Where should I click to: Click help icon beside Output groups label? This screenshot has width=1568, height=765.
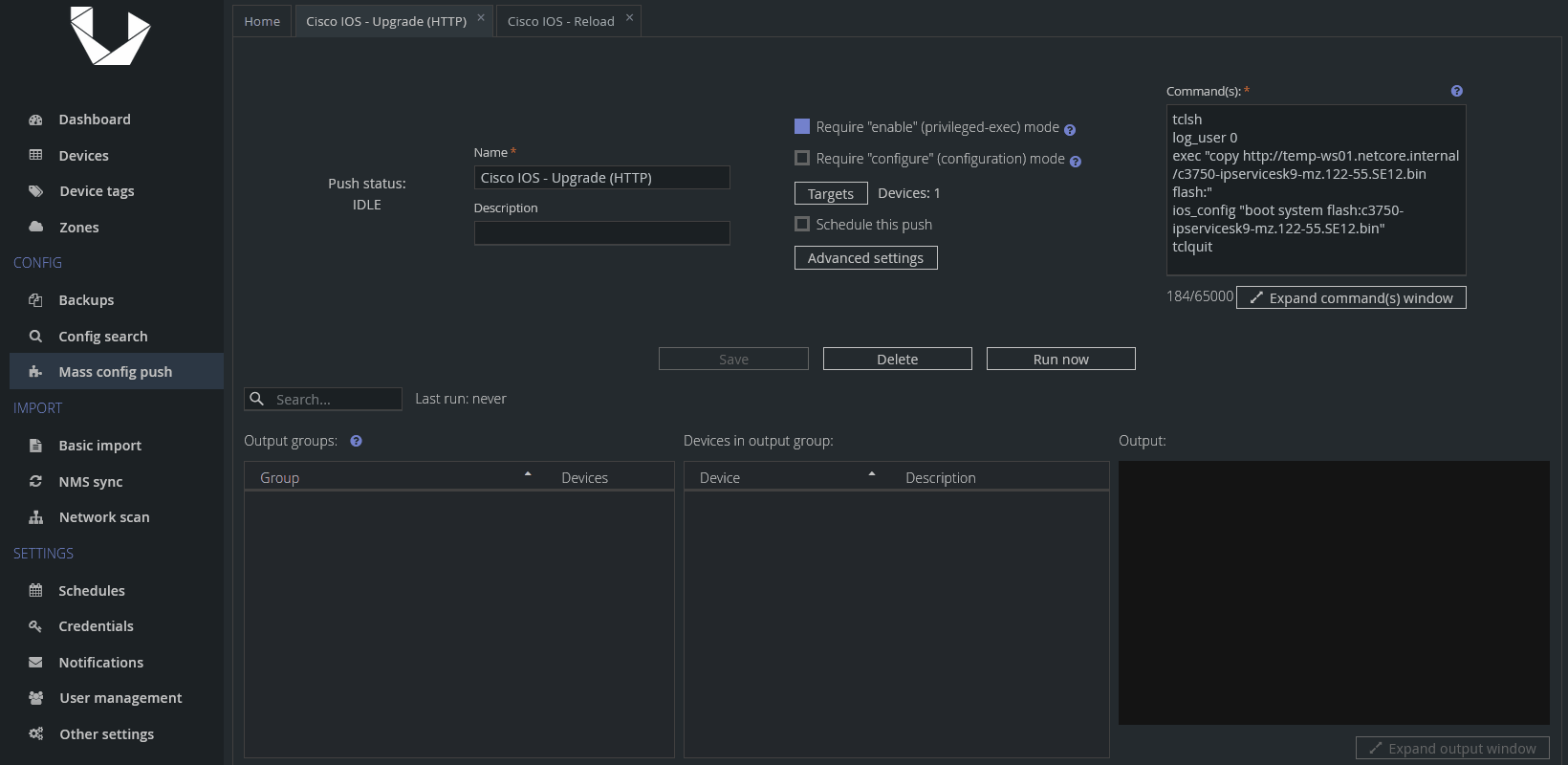[x=356, y=441]
